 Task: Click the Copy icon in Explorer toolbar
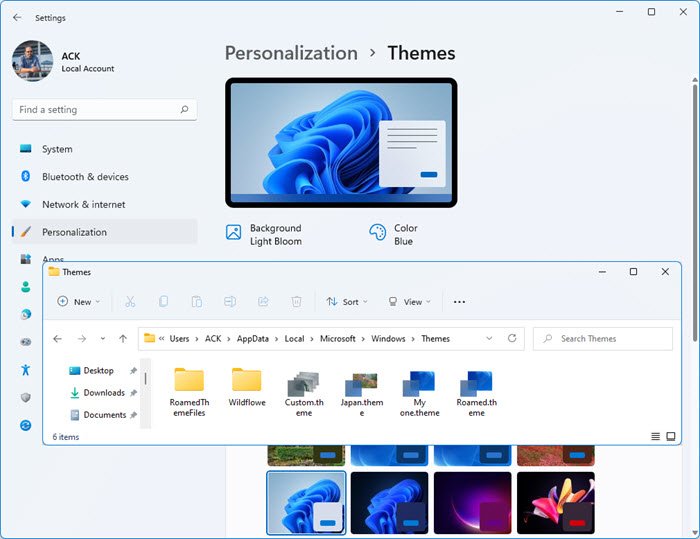[x=163, y=301]
